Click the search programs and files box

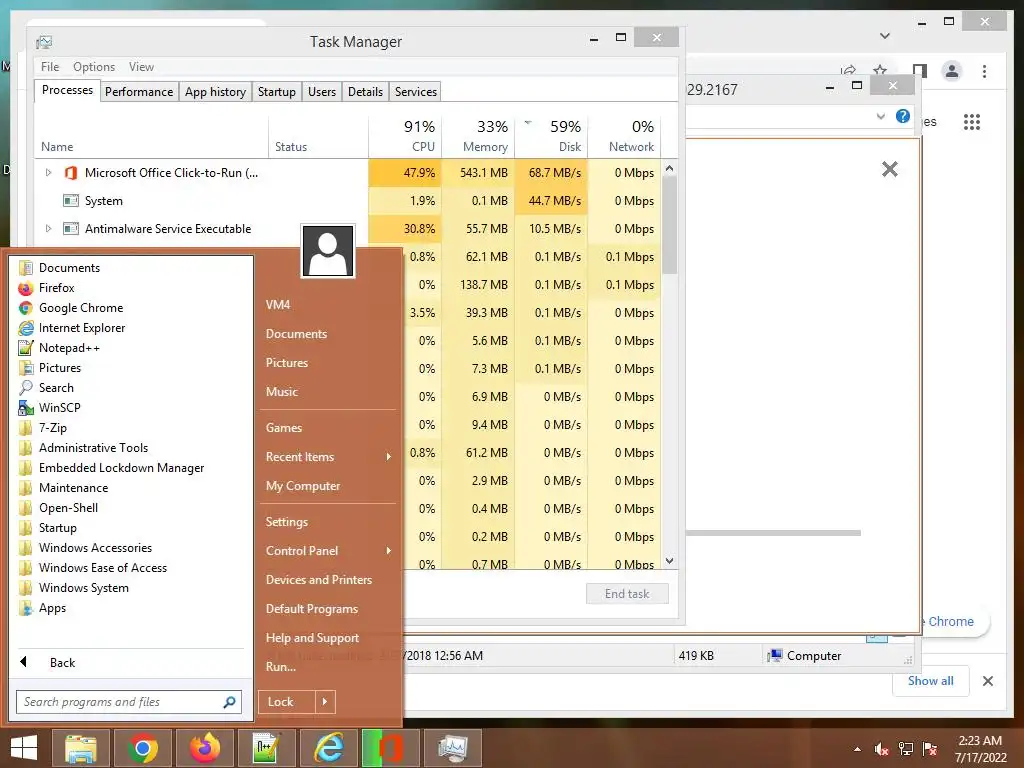click(121, 702)
